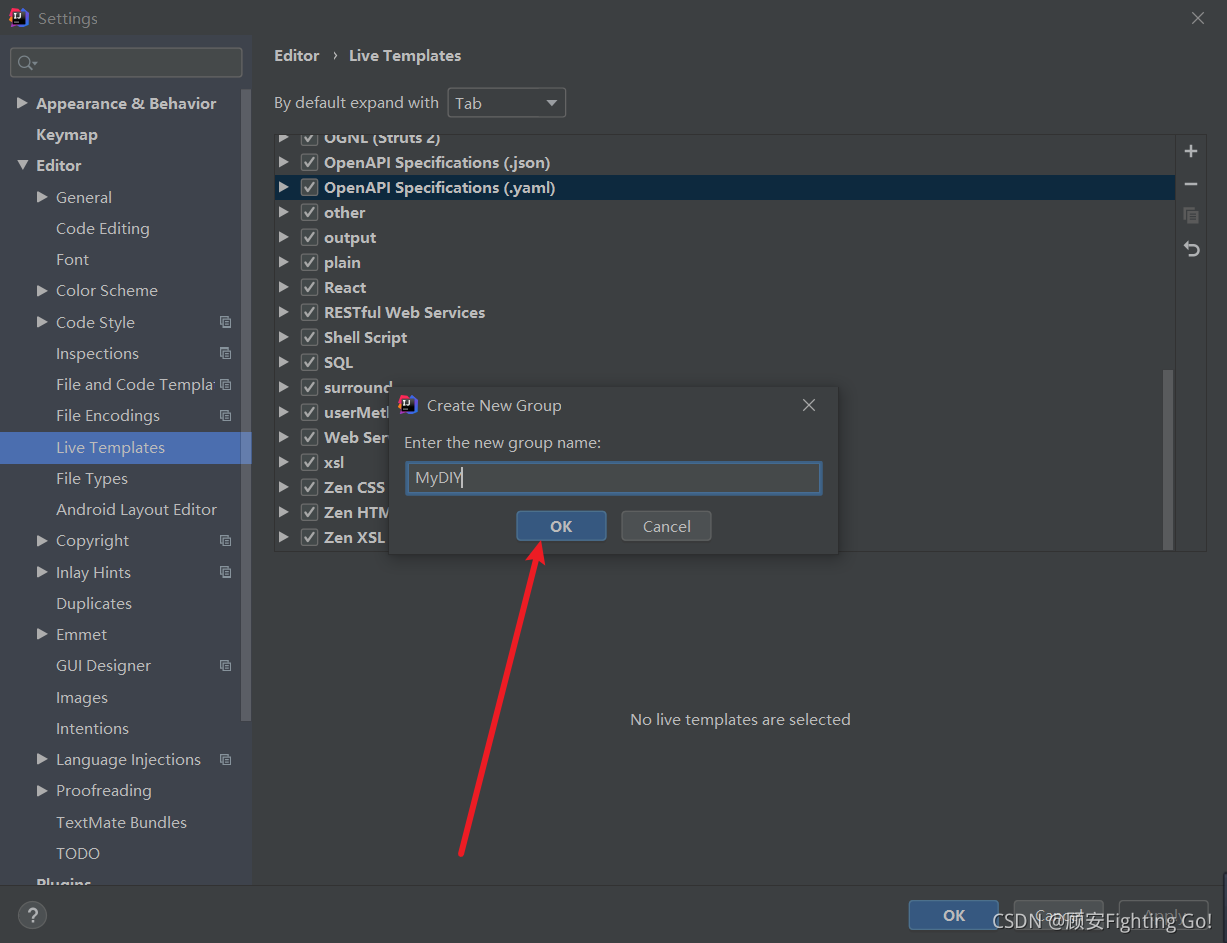This screenshot has height=943, width=1227.
Task: Select Live Templates in the sidebar
Action: click(x=125, y=447)
